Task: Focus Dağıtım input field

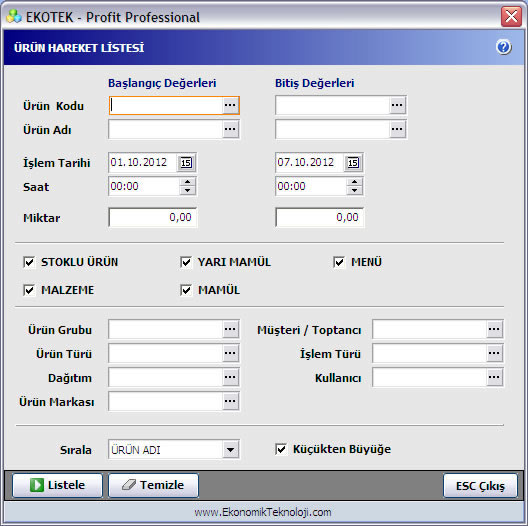Action: (x=165, y=377)
